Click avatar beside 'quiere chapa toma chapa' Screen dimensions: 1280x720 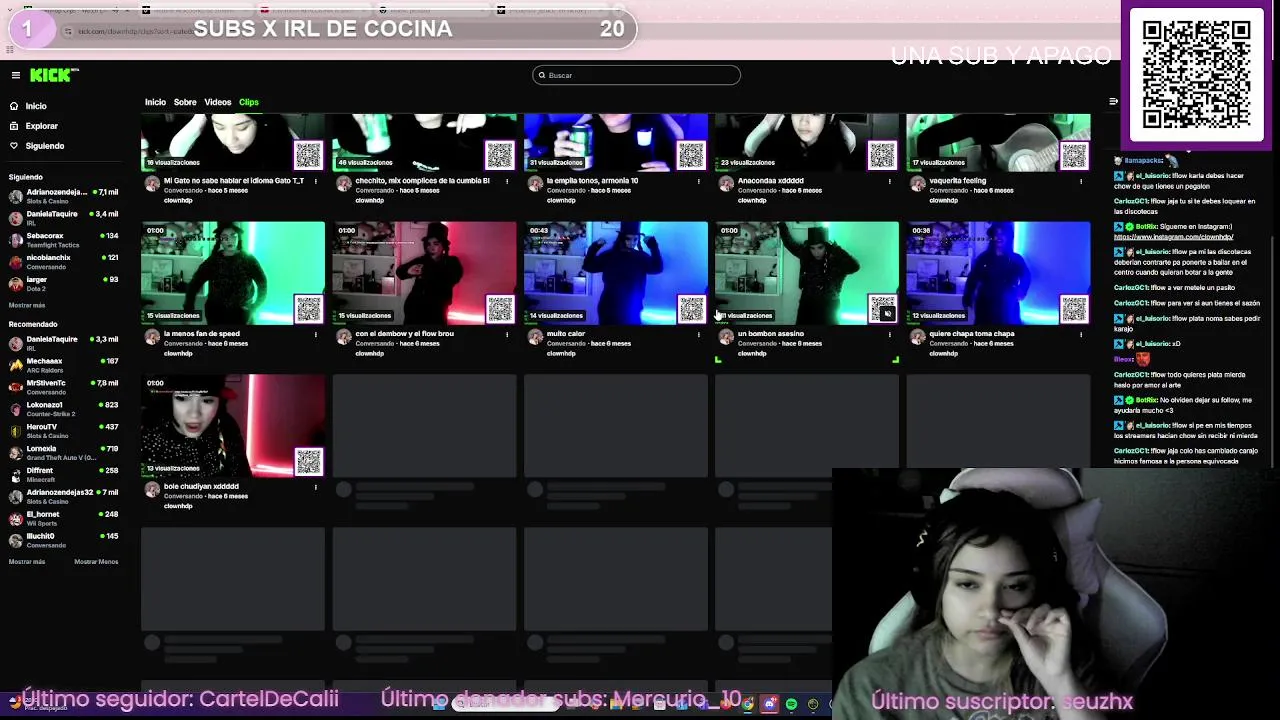[918, 338]
